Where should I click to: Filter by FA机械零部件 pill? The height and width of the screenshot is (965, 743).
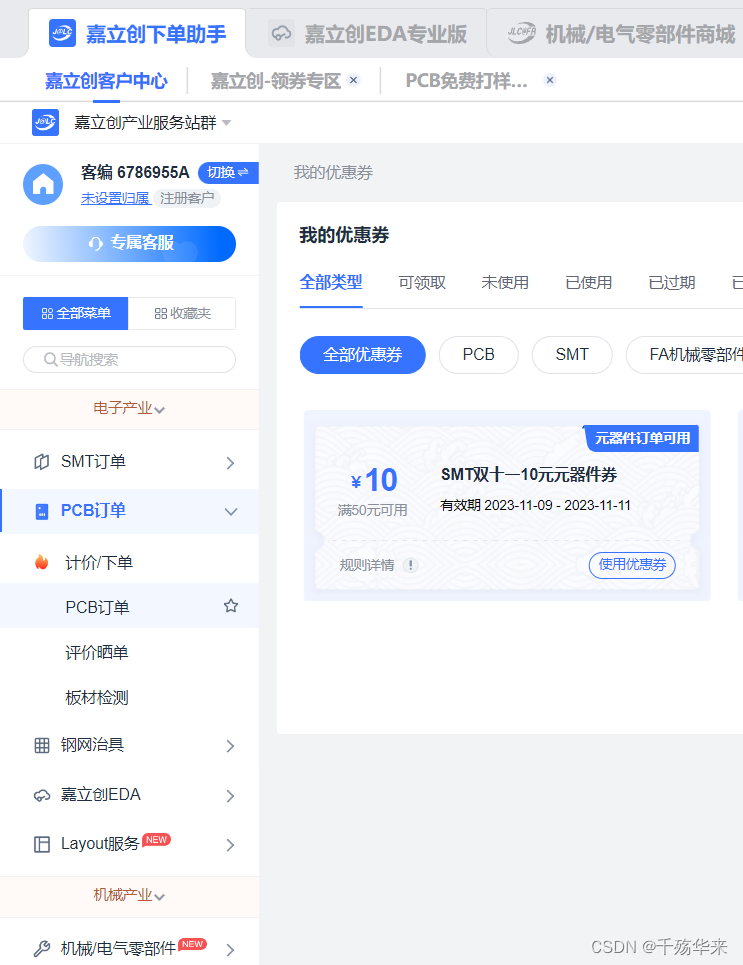pos(685,354)
